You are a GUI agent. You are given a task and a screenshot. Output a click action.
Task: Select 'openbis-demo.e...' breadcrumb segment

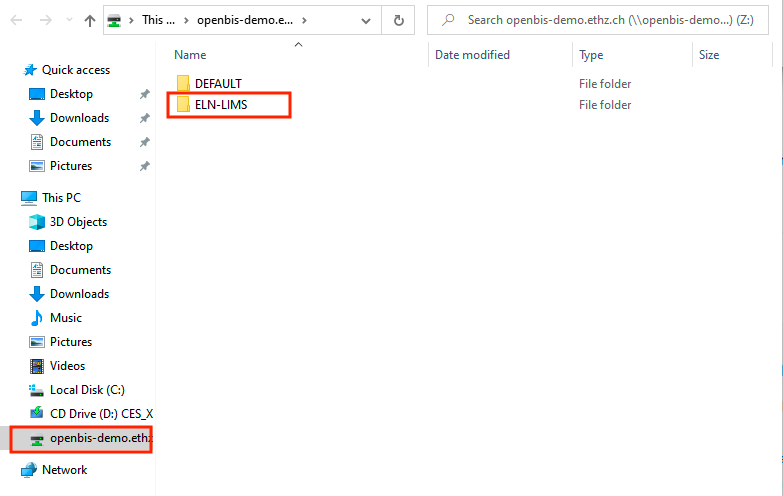(245, 20)
